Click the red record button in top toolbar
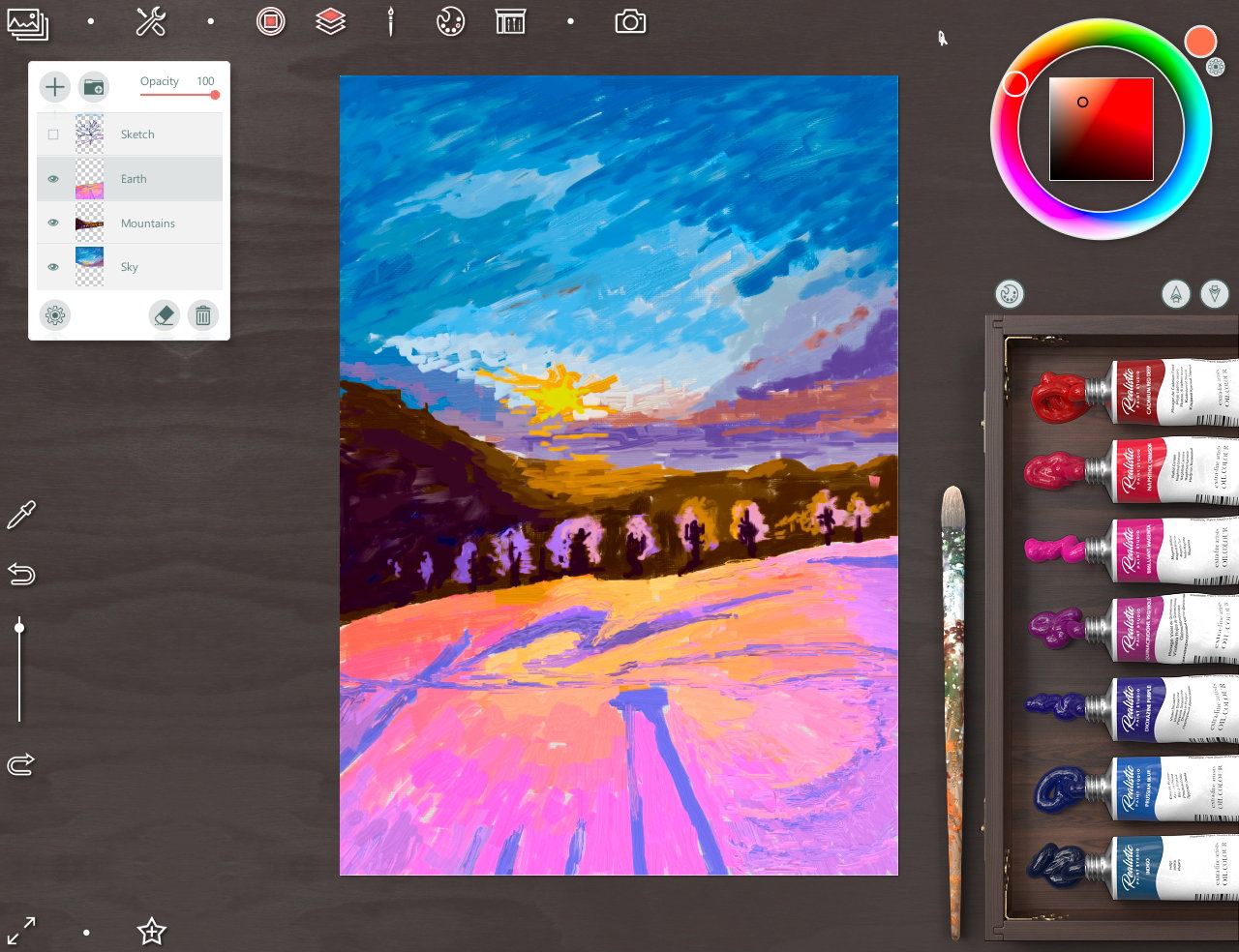This screenshot has width=1239, height=952. point(271,21)
